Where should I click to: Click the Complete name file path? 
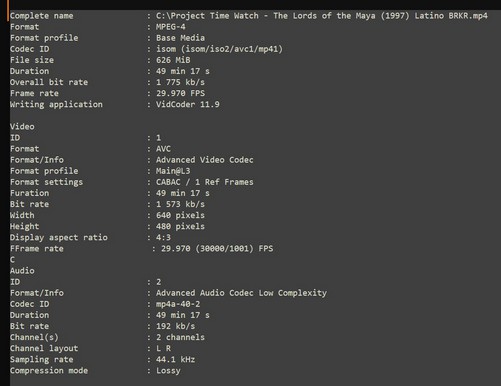tap(322, 16)
